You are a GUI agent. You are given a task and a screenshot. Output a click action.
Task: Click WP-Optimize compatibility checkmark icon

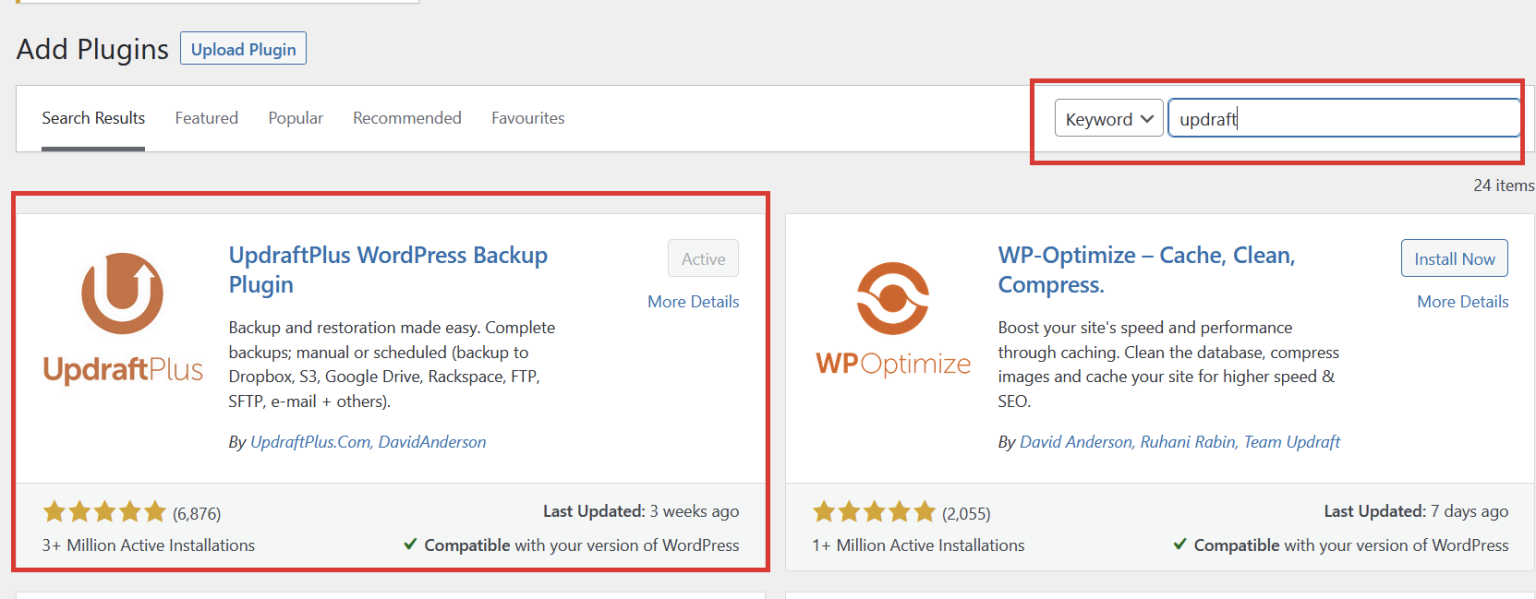(1180, 545)
